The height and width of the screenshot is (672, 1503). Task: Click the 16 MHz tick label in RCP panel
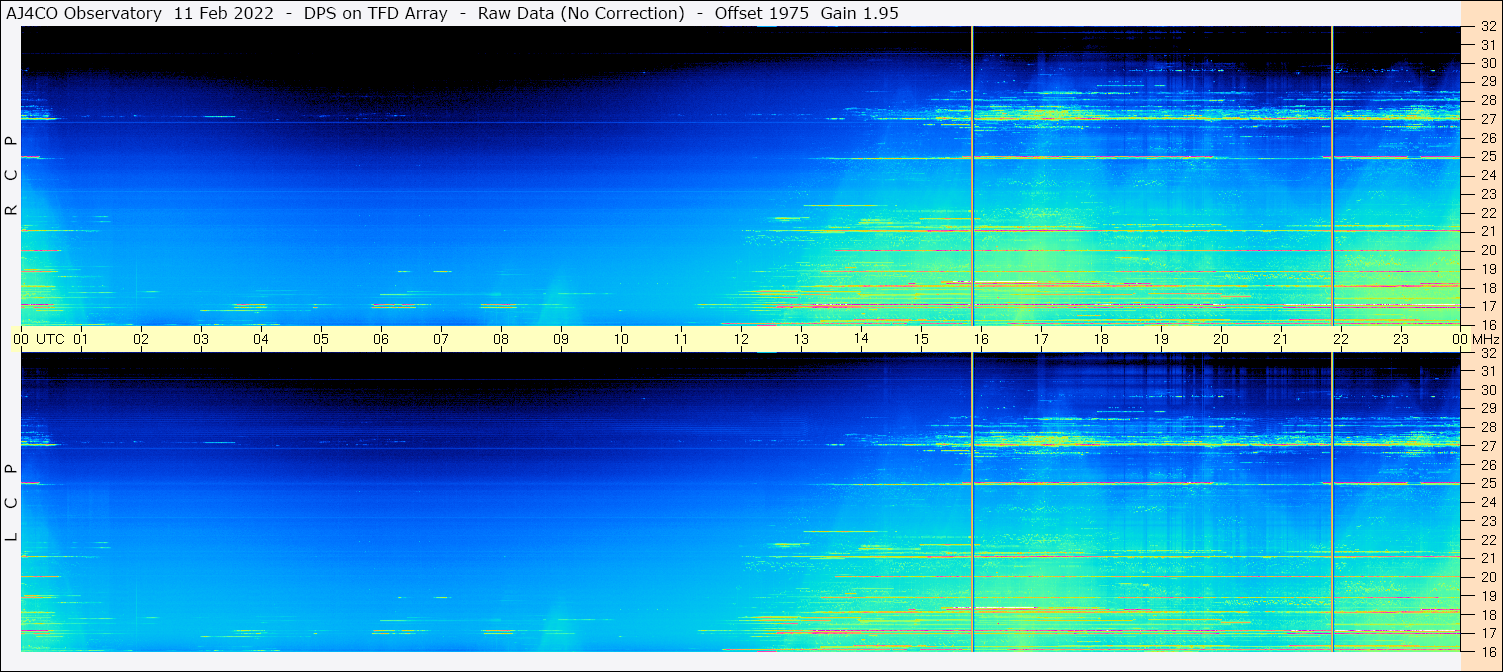[x=1488, y=324]
